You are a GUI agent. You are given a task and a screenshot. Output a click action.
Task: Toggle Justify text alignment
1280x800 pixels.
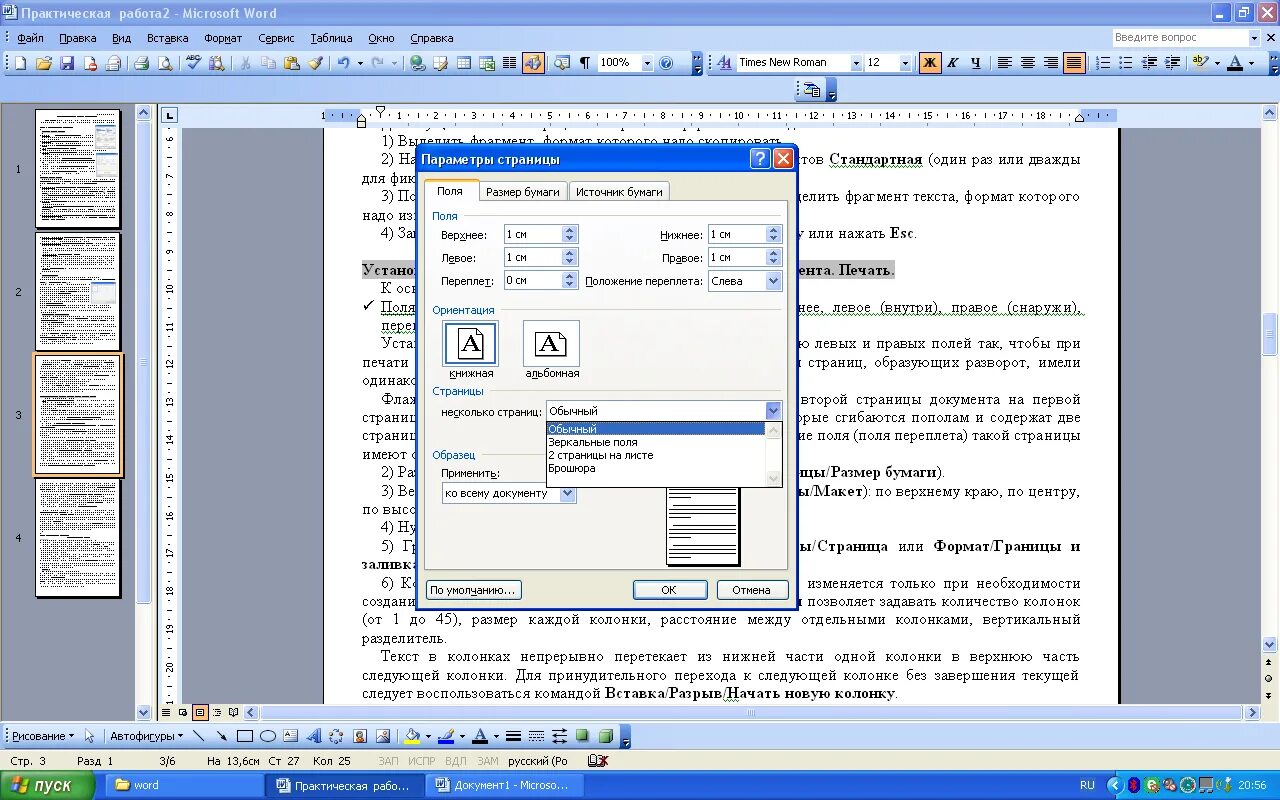pyautogui.click(x=1074, y=63)
